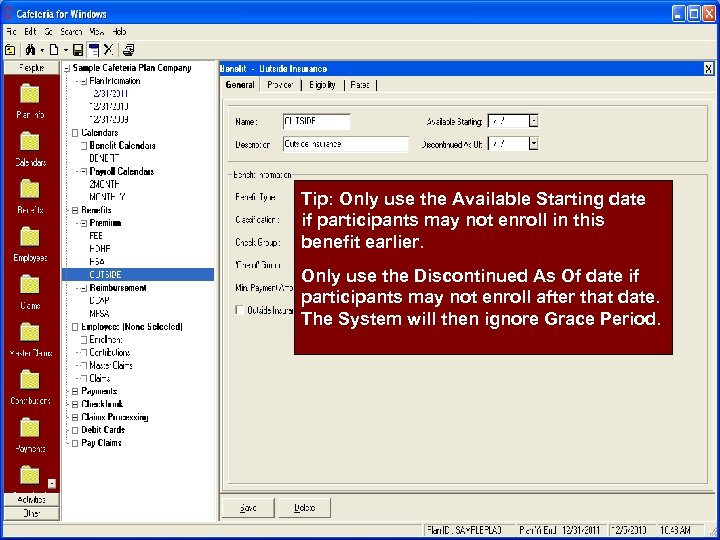Open the Claims sidebar folder
Screen dimensions: 720x540
tap(30, 292)
